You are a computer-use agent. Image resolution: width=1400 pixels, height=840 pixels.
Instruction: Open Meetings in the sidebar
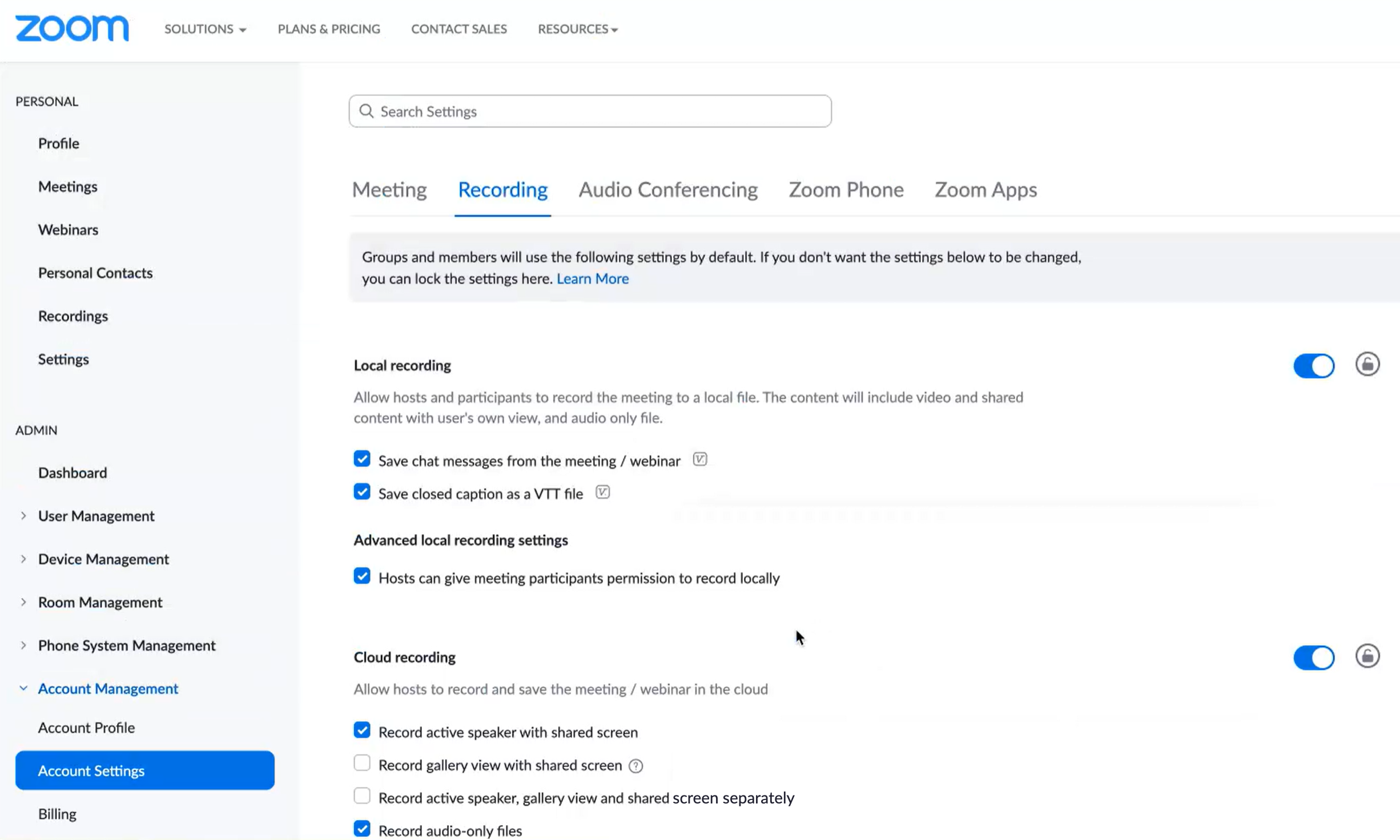coord(68,187)
